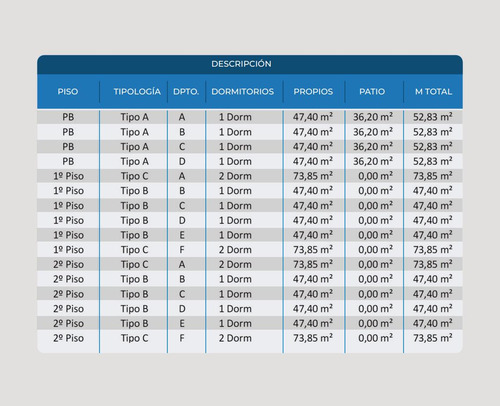Viewport: 500px width, 406px height.
Task: Select the M TOTAL column header
Action: tap(433, 91)
